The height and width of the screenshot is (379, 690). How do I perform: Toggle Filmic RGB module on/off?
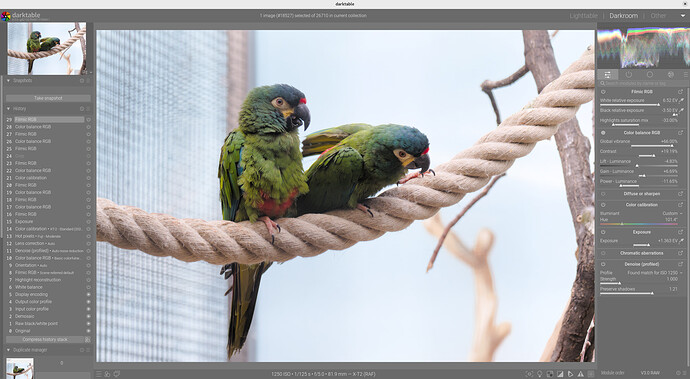point(603,92)
